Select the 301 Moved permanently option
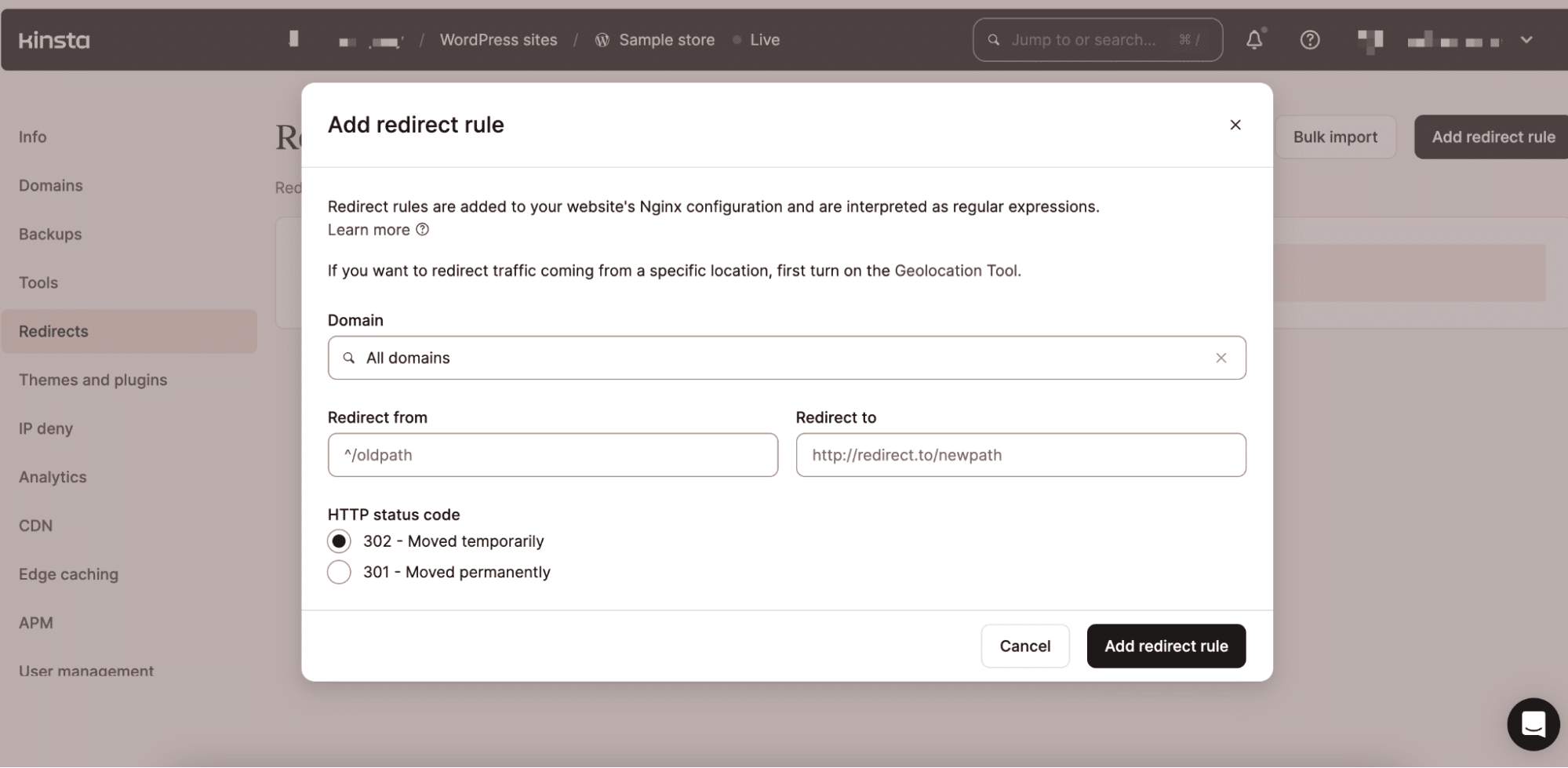Screen dimensions: 1568x768 338,572
